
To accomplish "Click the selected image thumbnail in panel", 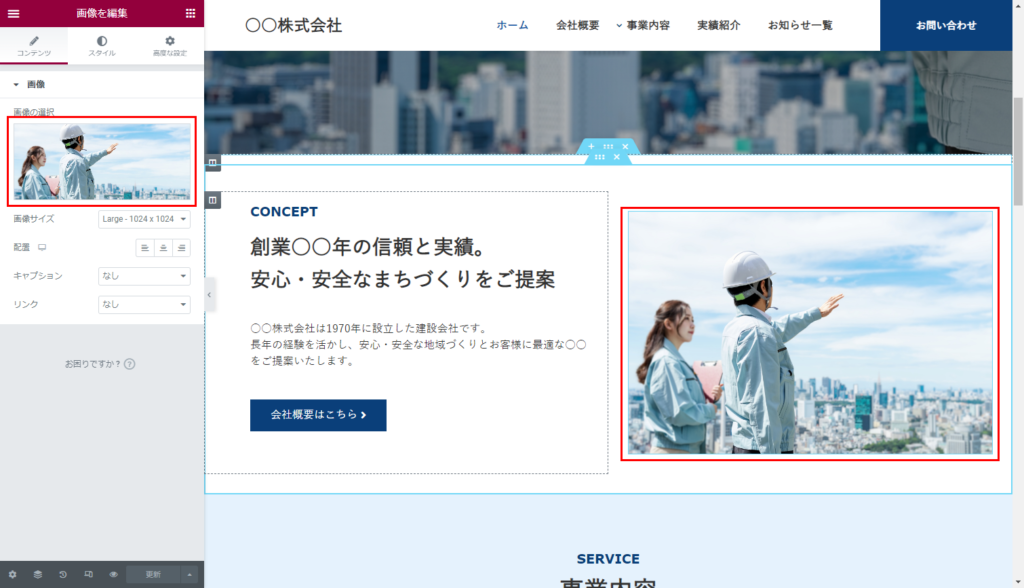I will click(x=102, y=160).
